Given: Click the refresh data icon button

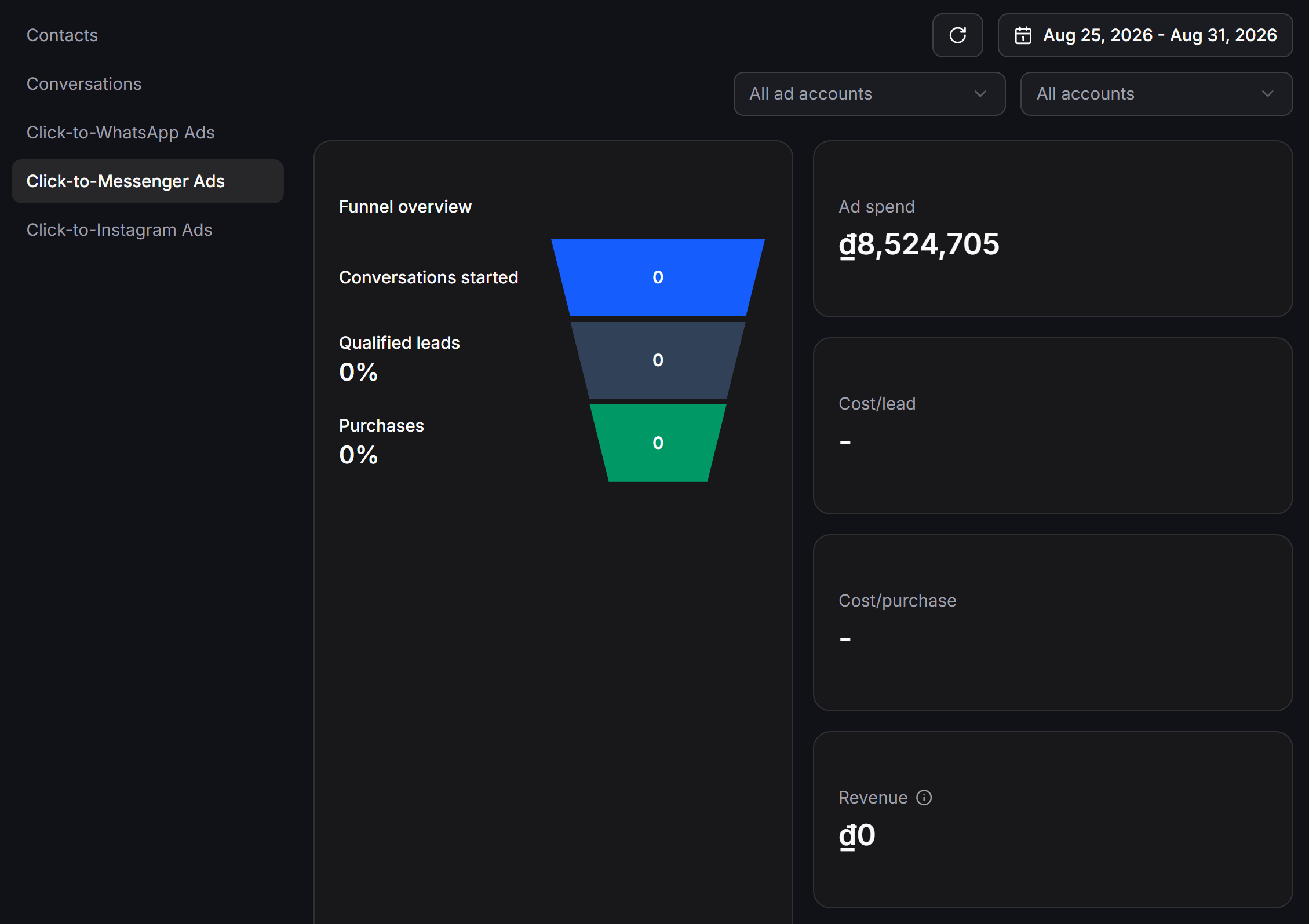Looking at the screenshot, I should pos(957,35).
